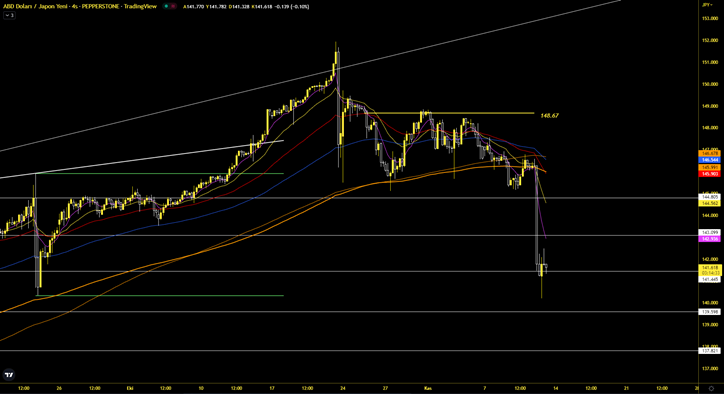Select the white 139.598 horizontal level label
Viewport: 724px width, 394px height.
click(710, 312)
